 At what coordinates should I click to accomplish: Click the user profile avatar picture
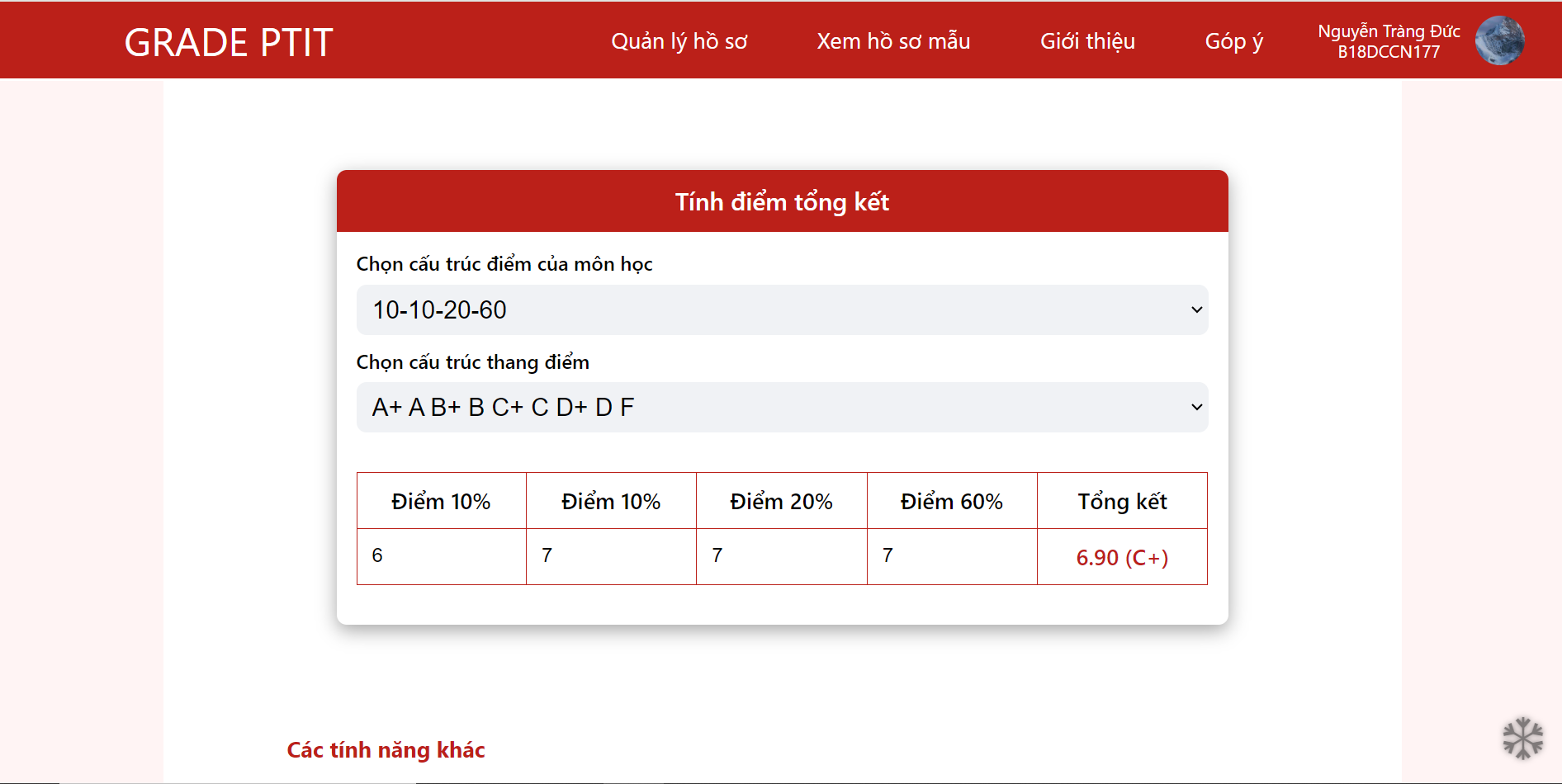coord(1499,40)
